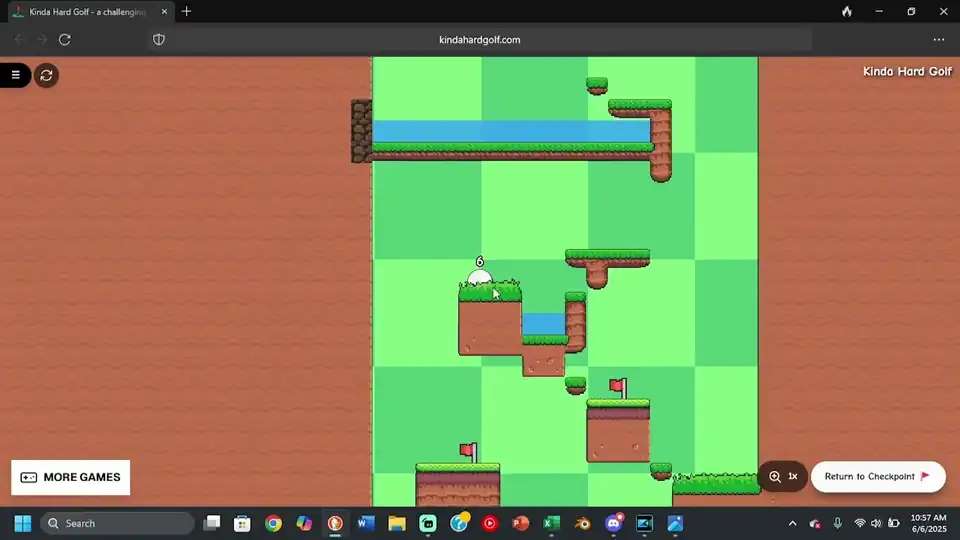960x540 pixels.
Task: Select the Kinda Hard Golf browser tab
Action: (85, 12)
